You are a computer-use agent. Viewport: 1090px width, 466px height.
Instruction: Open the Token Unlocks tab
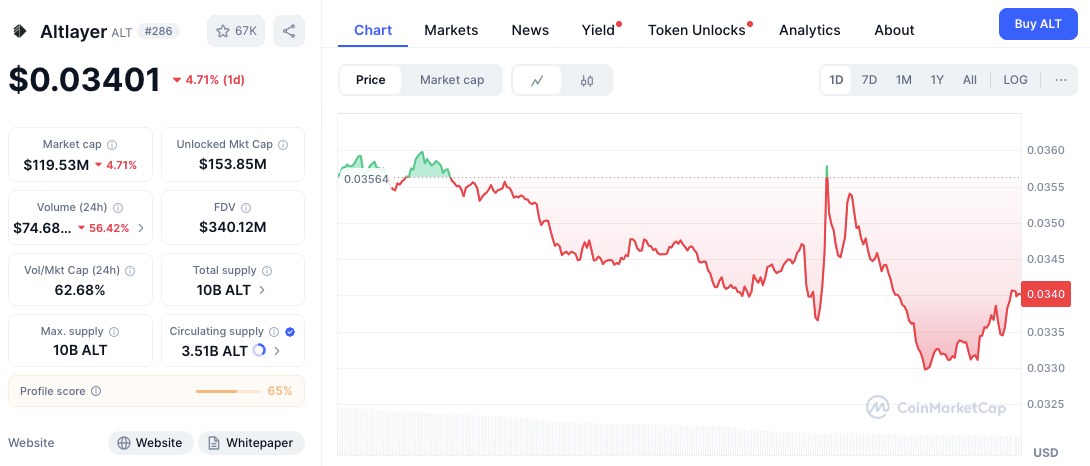[x=696, y=30]
